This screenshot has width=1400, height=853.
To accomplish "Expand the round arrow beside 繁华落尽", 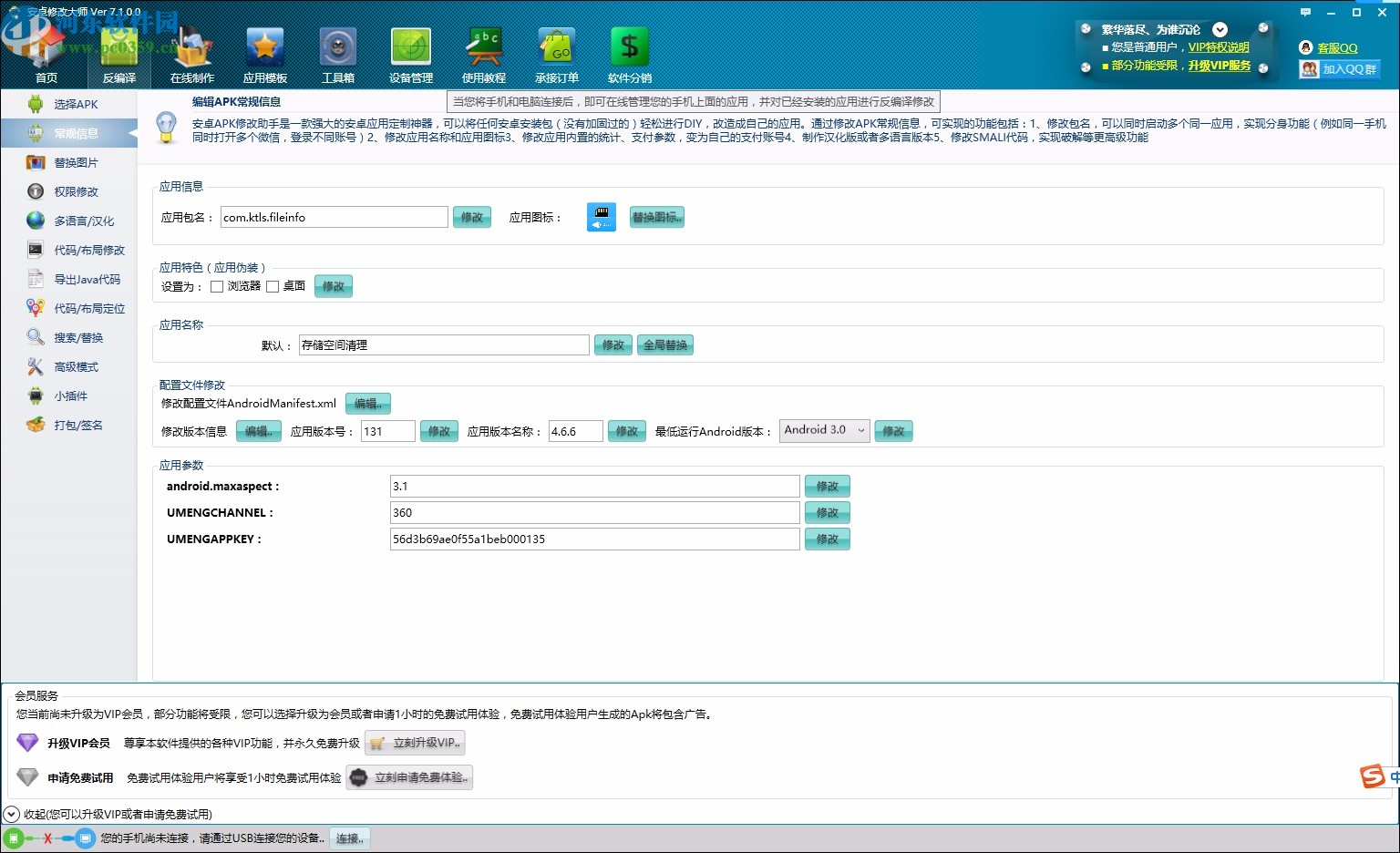I will (x=1220, y=30).
